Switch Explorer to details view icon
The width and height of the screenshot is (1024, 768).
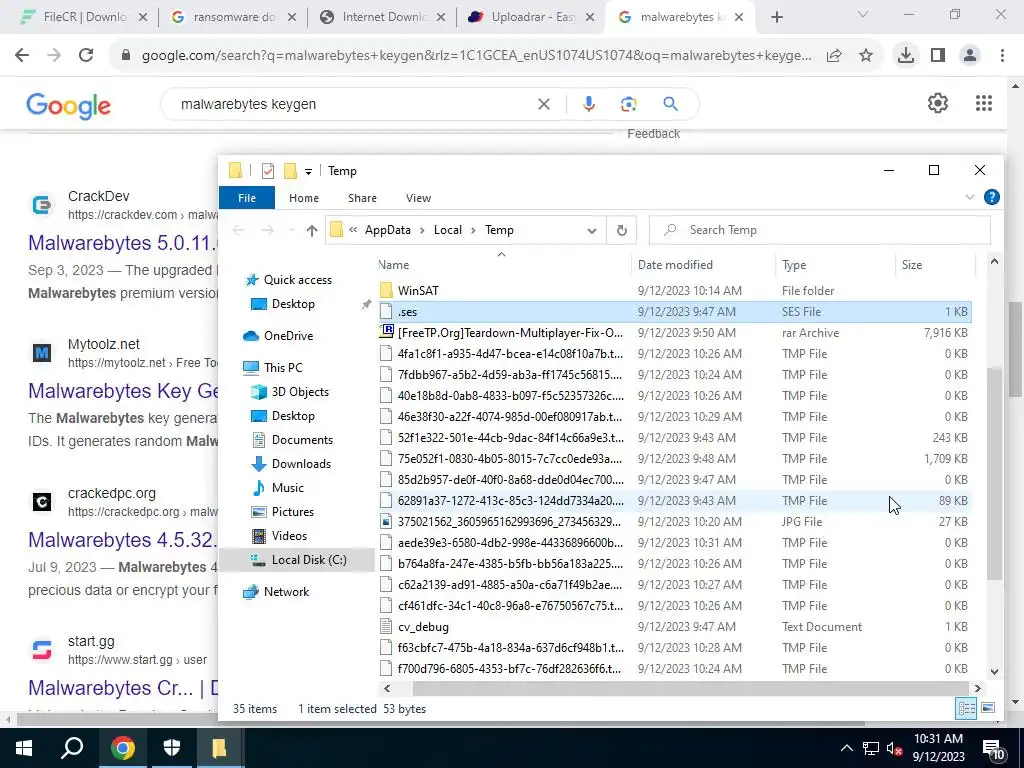pyautogui.click(x=966, y=708)
